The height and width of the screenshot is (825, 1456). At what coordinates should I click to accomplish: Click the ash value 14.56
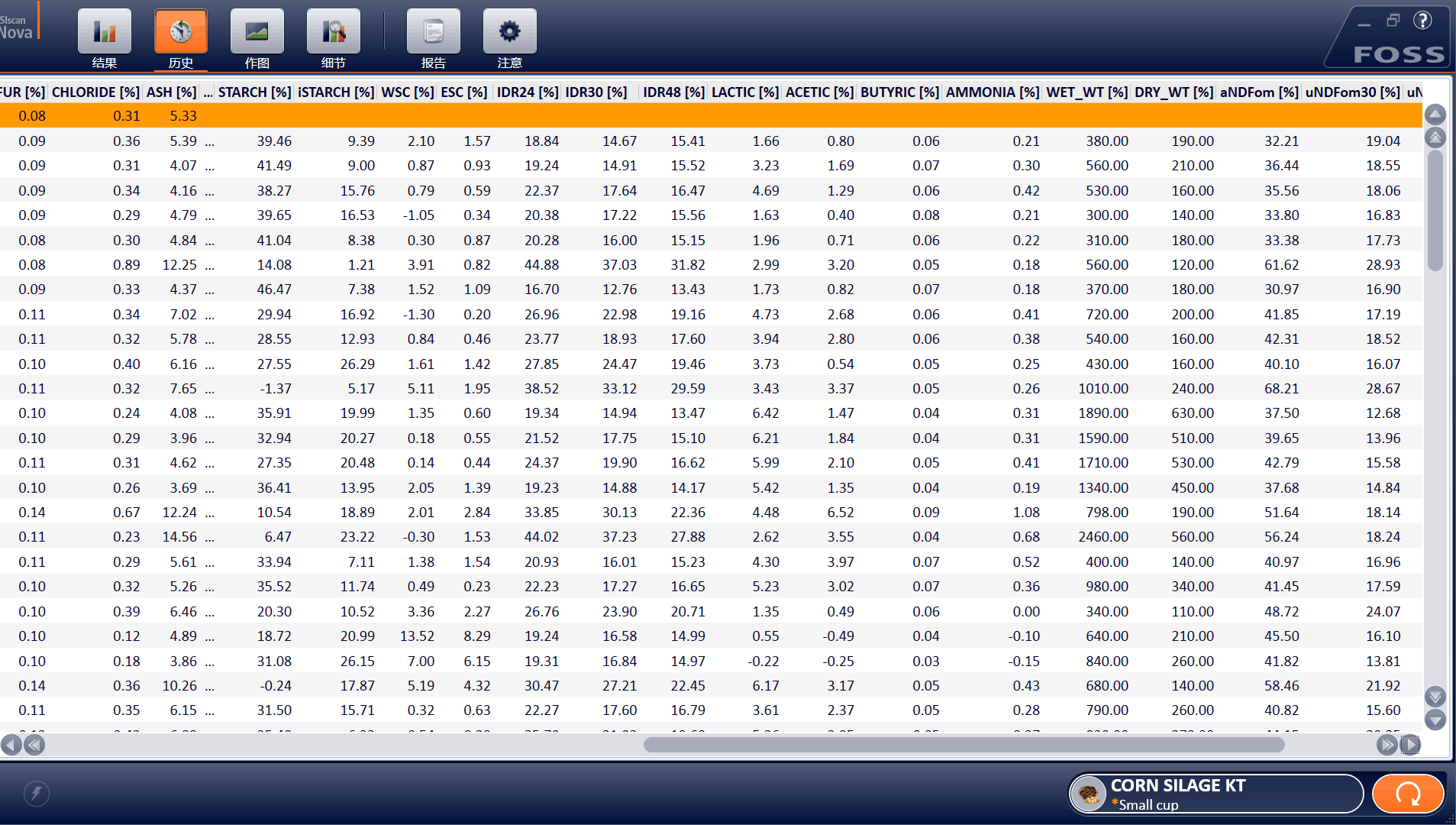tap(179, 537)
